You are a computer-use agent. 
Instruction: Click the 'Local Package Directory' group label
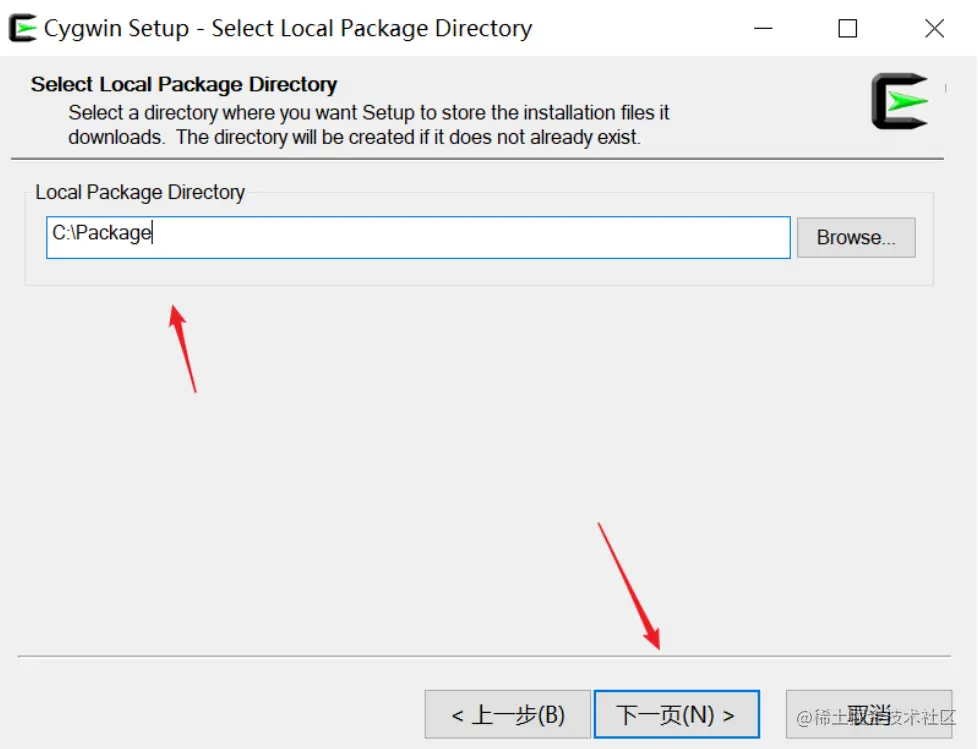(140, 192)
